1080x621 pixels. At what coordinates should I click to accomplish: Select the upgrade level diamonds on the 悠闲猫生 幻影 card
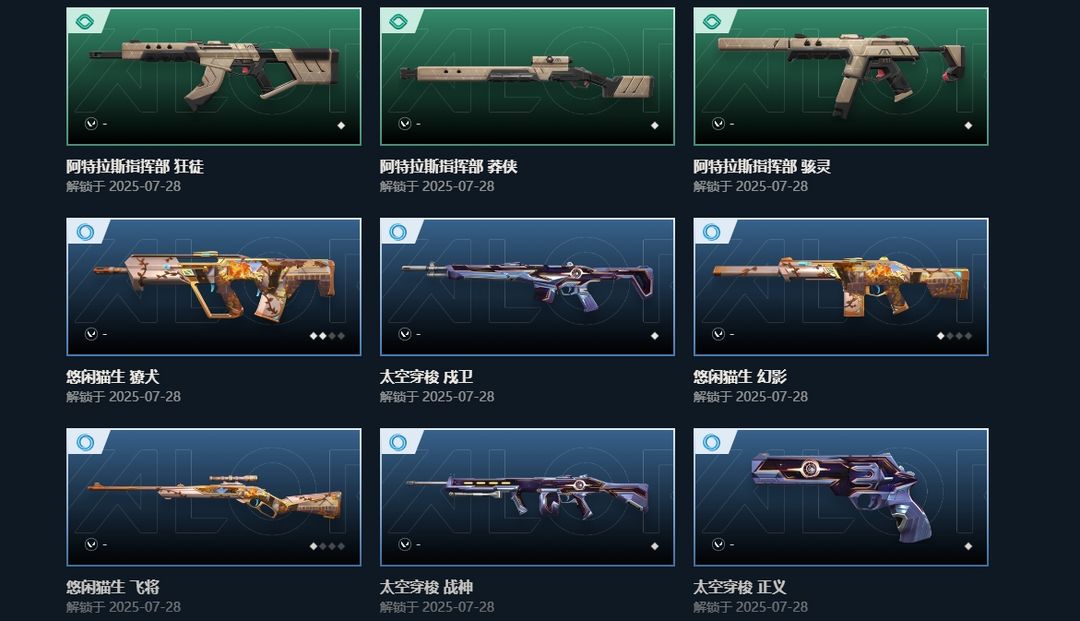pos(955,336)
